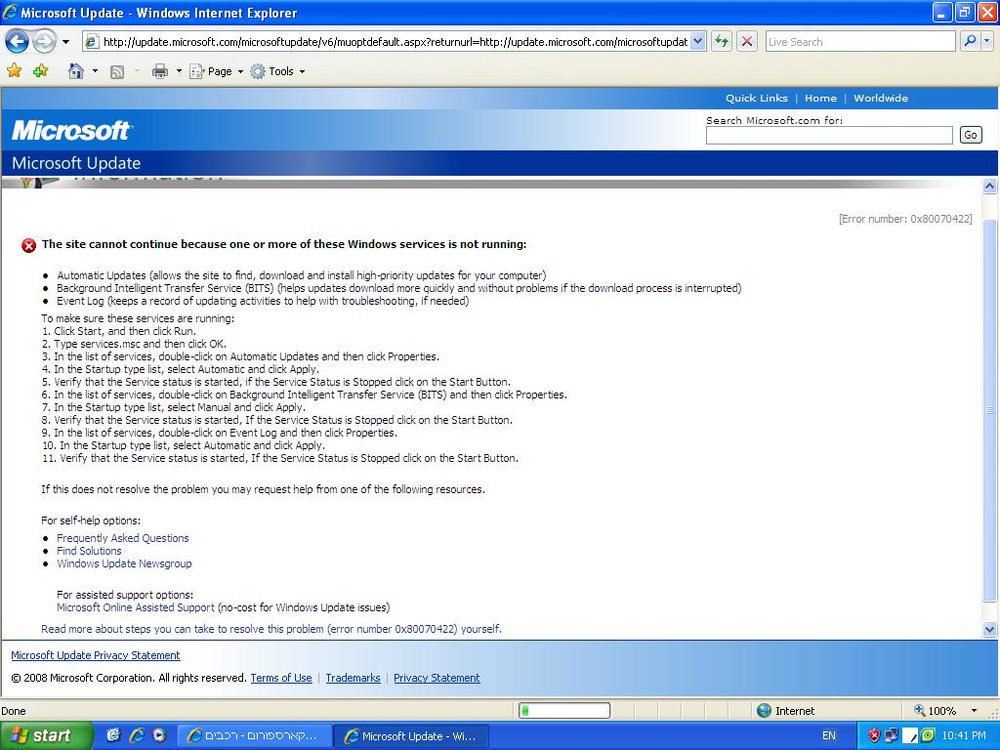
Task: Click the status bar loading progress bar
Action: pos(564,710)
